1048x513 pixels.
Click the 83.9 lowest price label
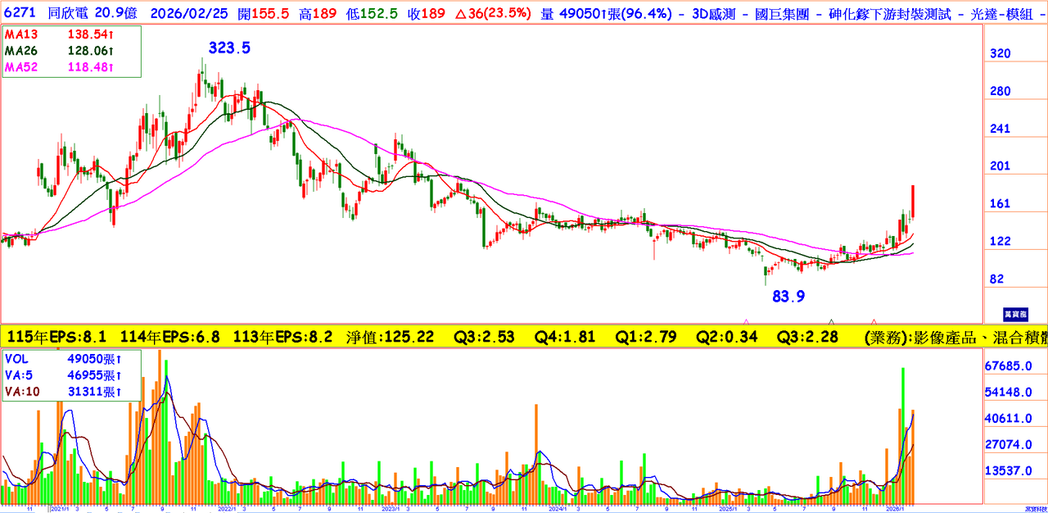point(788,297)
